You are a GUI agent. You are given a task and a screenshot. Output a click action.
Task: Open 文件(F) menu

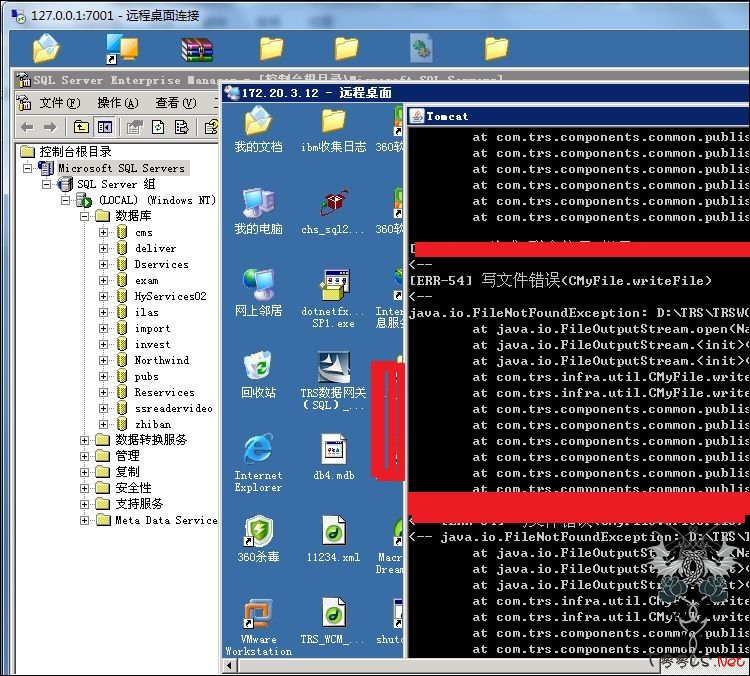pos(59,103)
